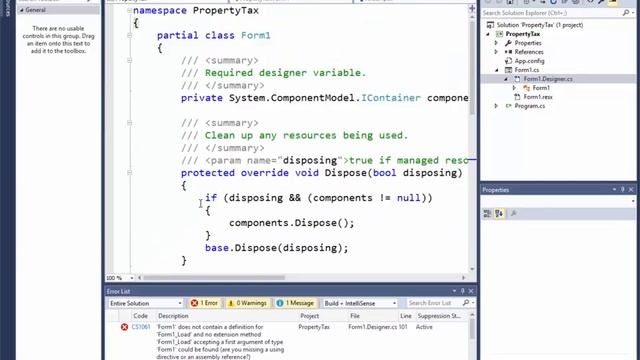Collapse the General group in Toolbox
This screenshot has height=360, width=640.
(x=22, y=10)
